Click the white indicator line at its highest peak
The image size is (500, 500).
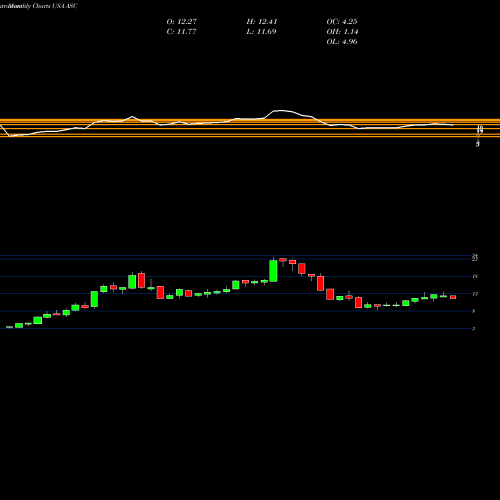280,110
